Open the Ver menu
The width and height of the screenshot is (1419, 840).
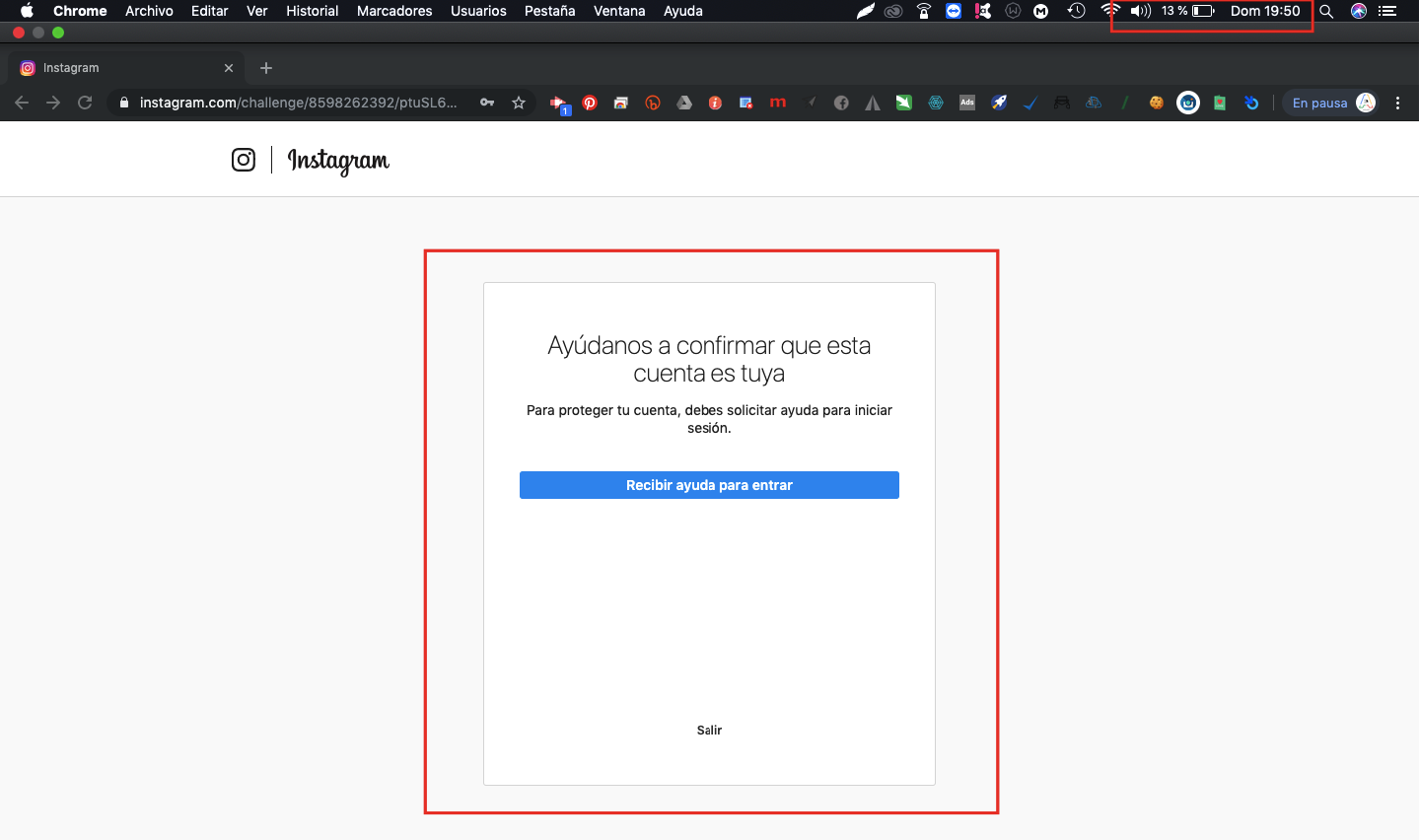click(257, 11)
